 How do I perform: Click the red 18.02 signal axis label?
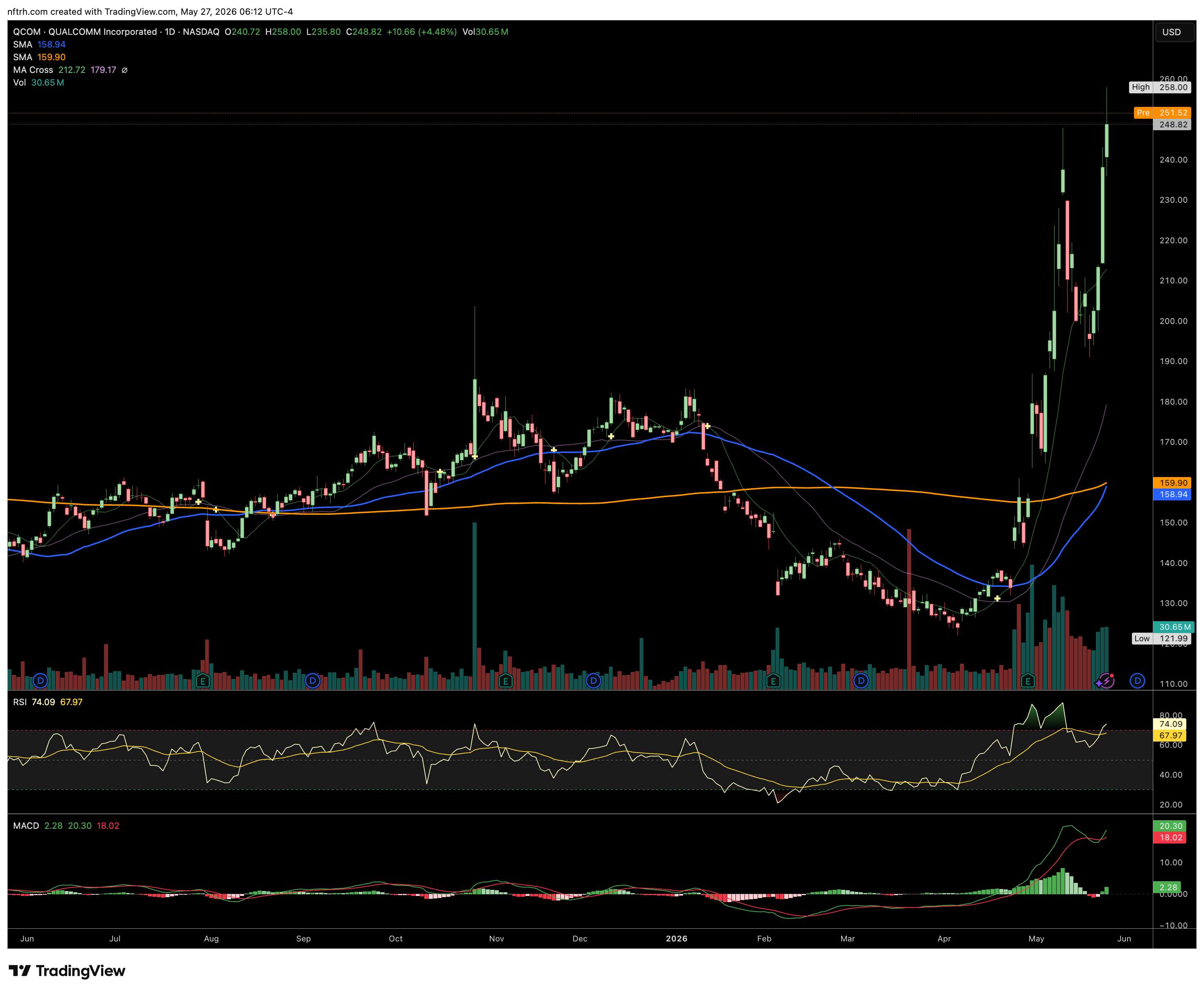[x=1170, y=837]
